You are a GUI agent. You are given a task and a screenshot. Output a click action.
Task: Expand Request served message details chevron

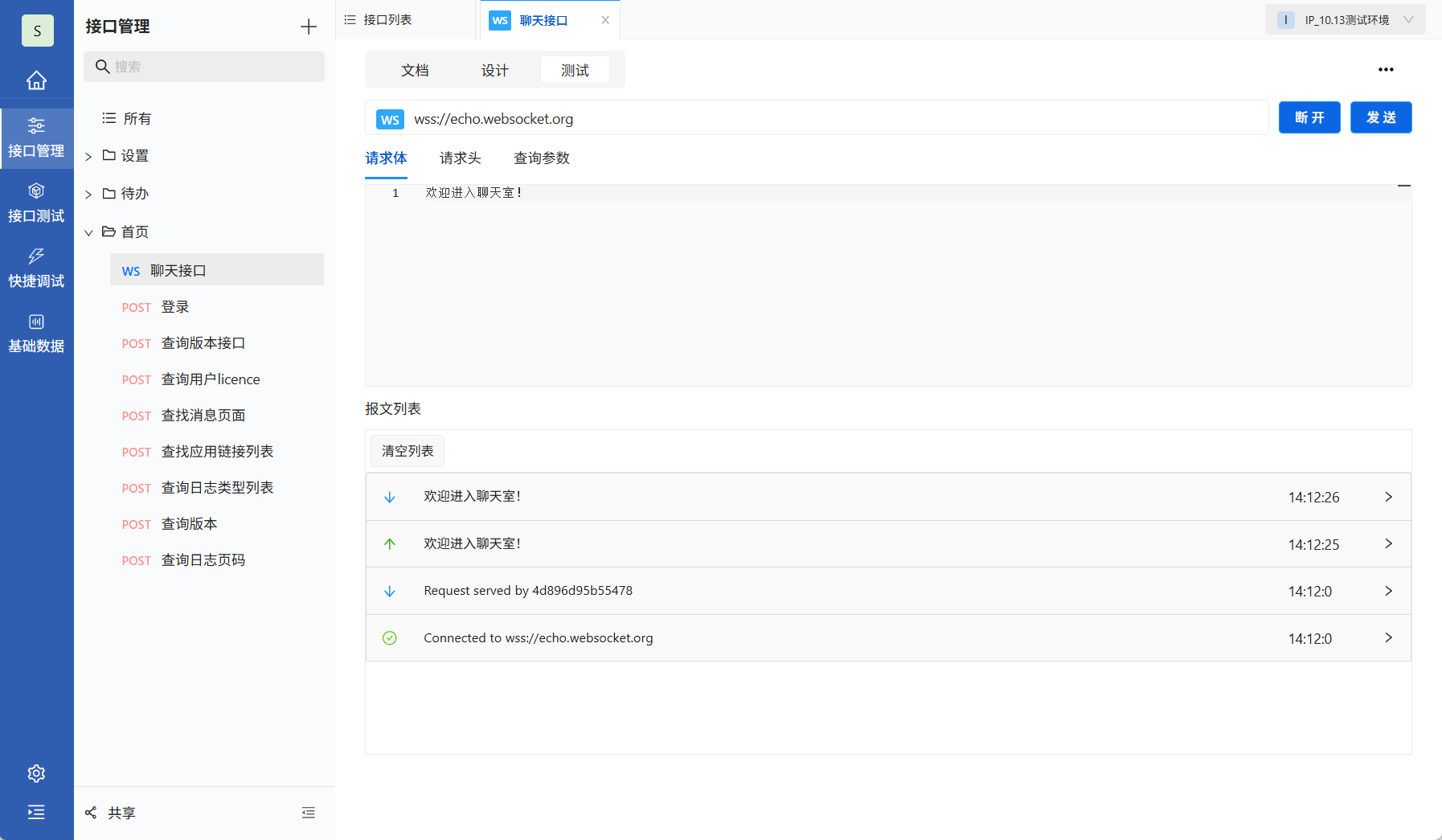(x=1388, y=591)
